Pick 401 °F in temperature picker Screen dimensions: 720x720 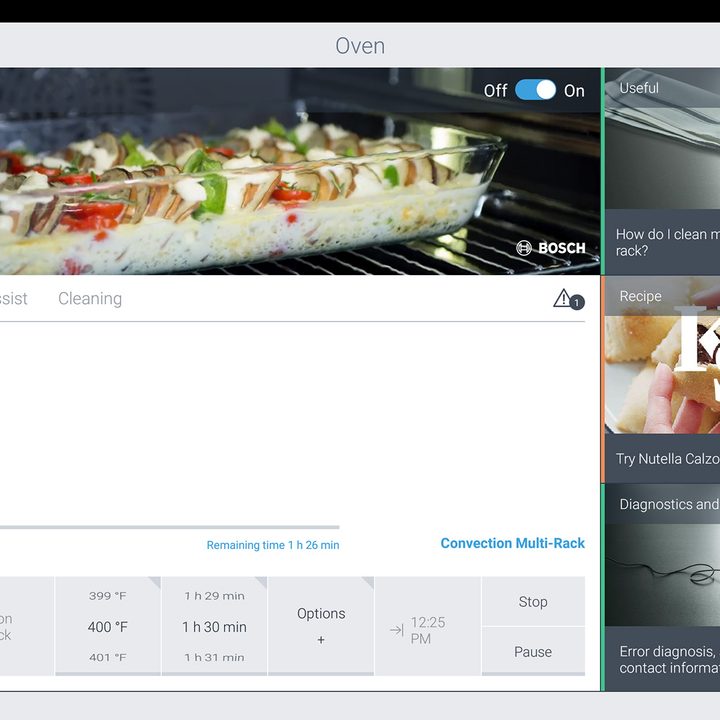(x=107, y=657)
